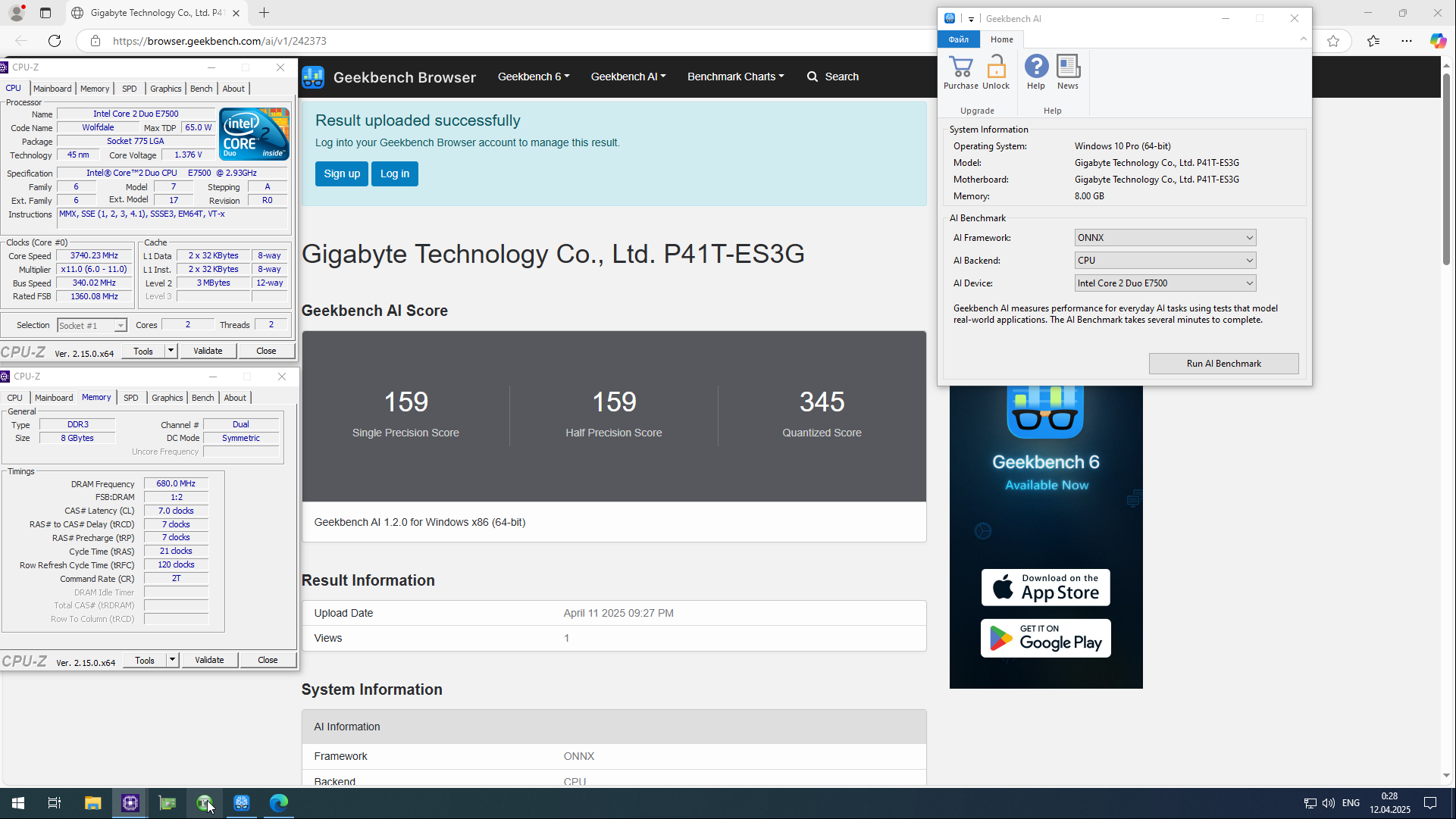
Task: Open Edge settings and more menu
Action: click(1407, 41)
